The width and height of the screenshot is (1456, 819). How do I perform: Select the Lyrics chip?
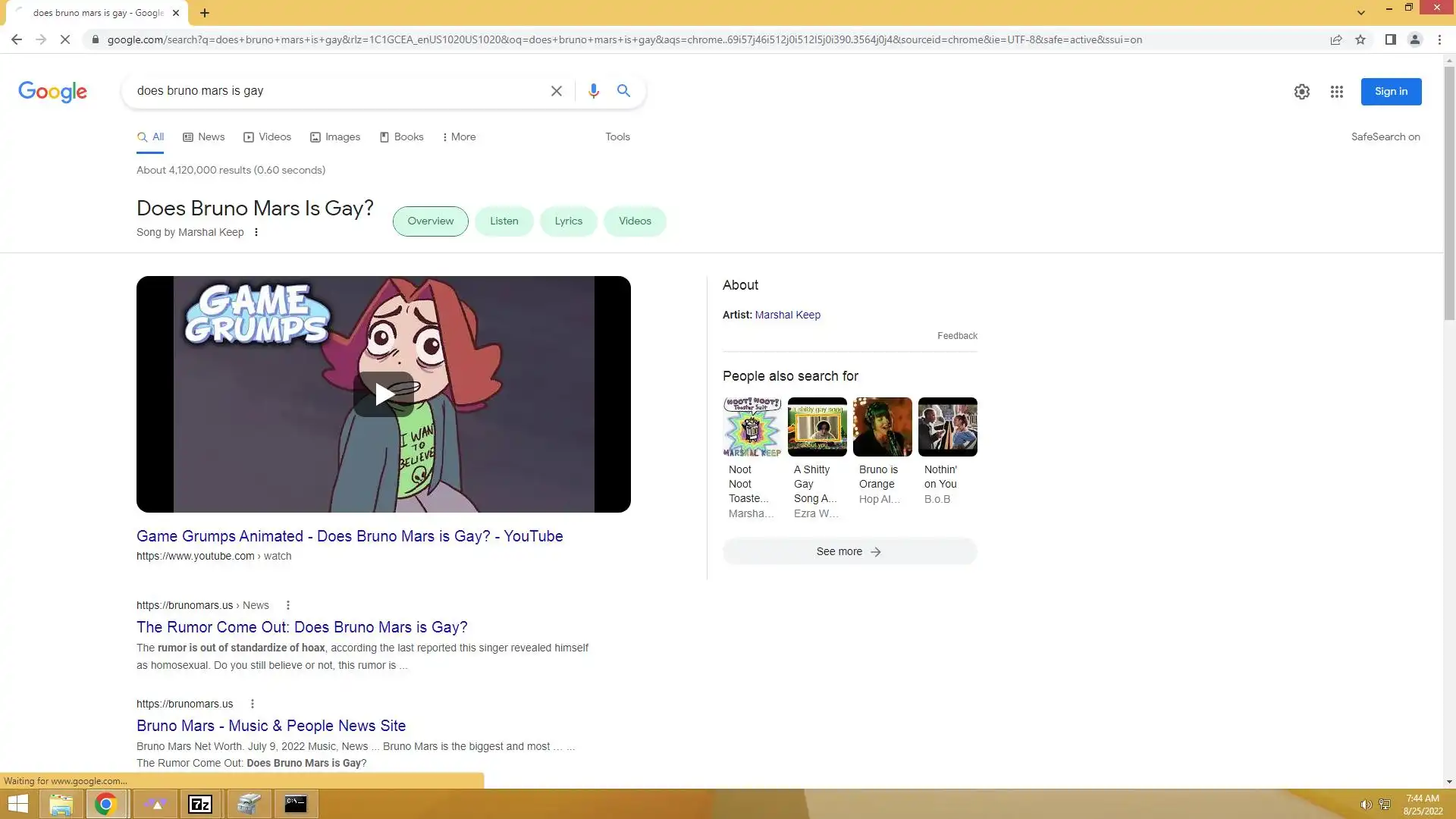pyautogui.click(x=568, y=221)
